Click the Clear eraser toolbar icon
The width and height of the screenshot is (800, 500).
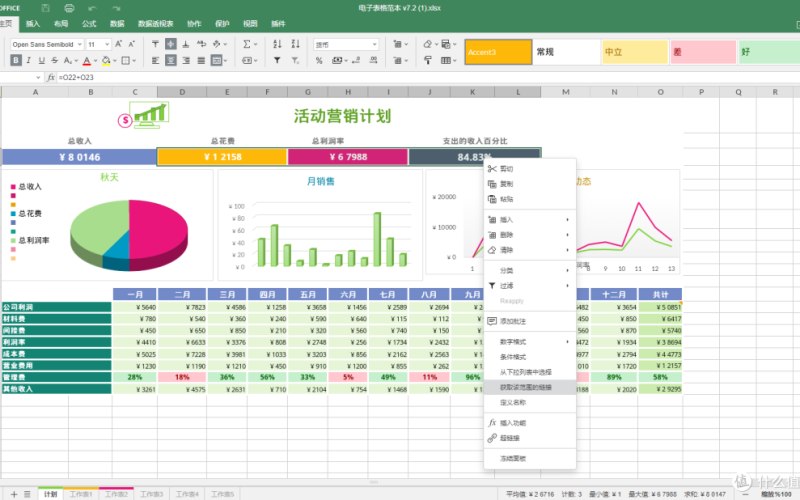[x=430, y=44]
